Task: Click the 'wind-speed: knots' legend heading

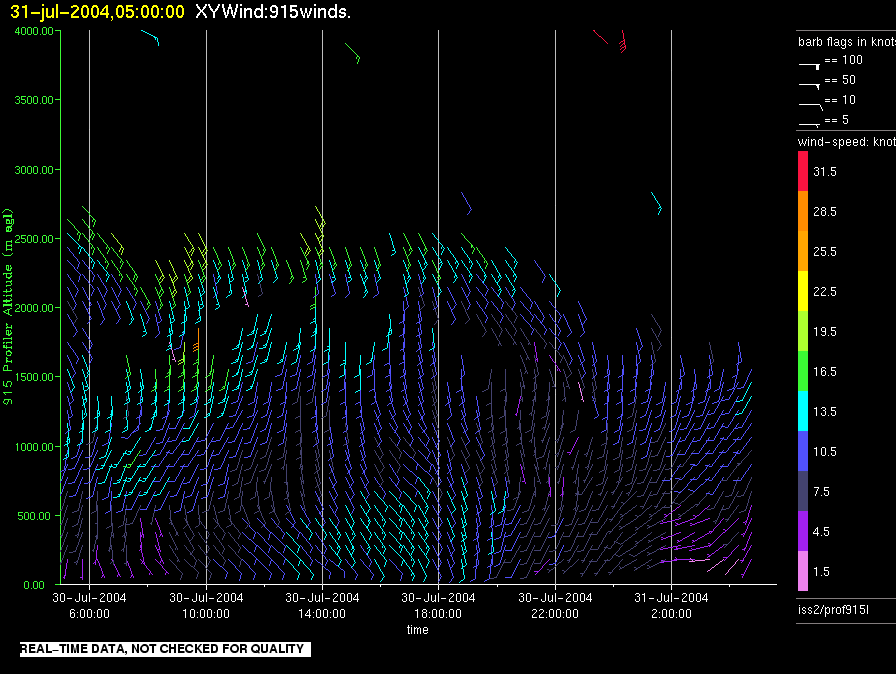Action: pyautogui.click(x=847, y=142)
